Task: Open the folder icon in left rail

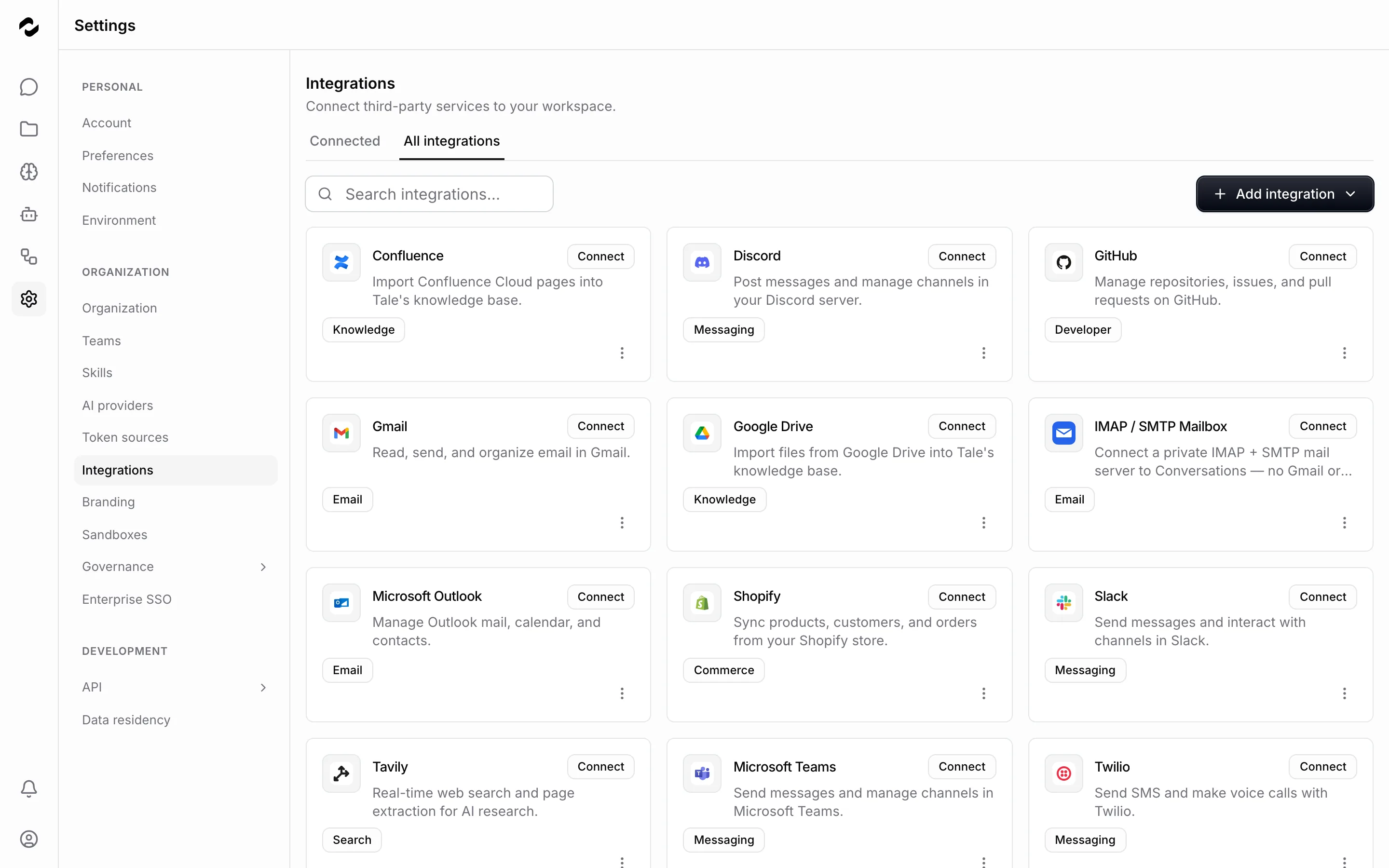Action: click(29, 129)
